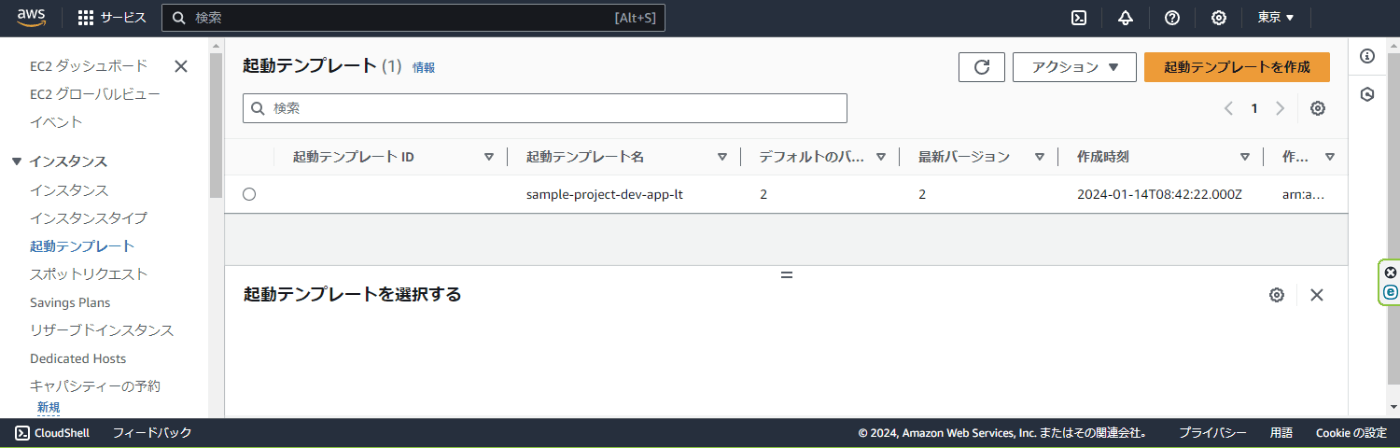
Task: Open the 東京 region selector
Action: (1276, 18)
